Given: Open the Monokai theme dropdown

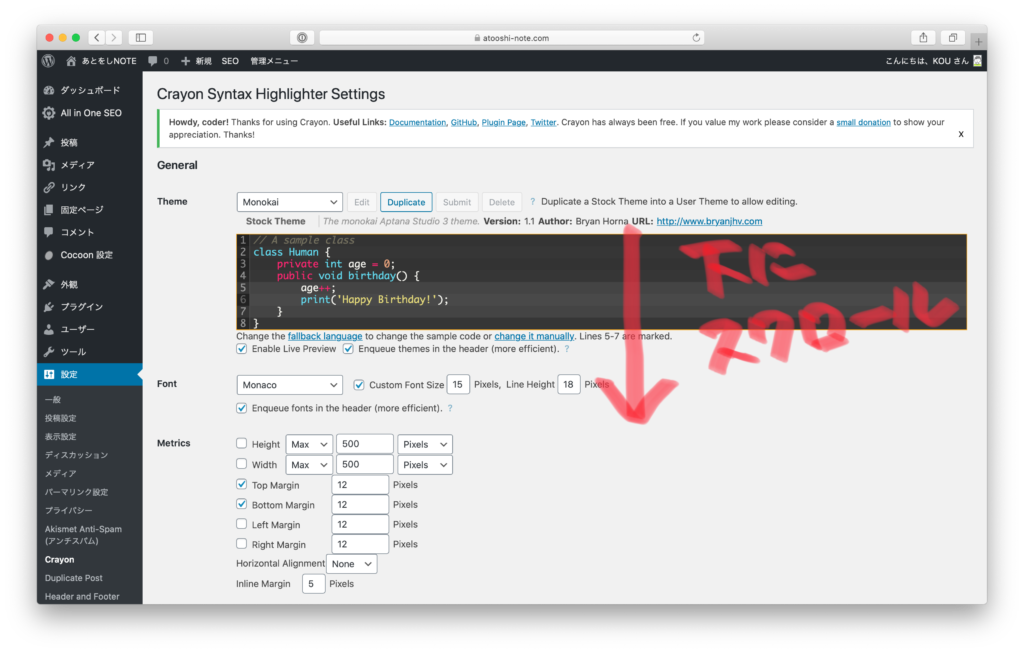Looking at the screenshot, I should (x=290, y=202).
